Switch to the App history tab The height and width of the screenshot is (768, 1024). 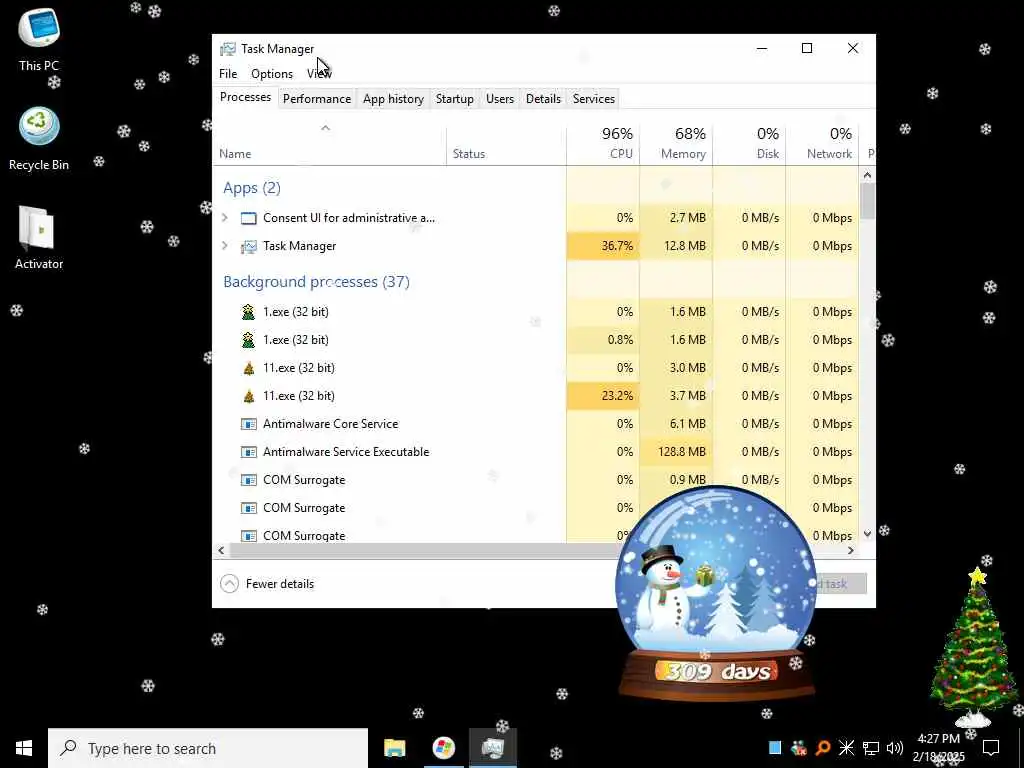pos(393,99)
